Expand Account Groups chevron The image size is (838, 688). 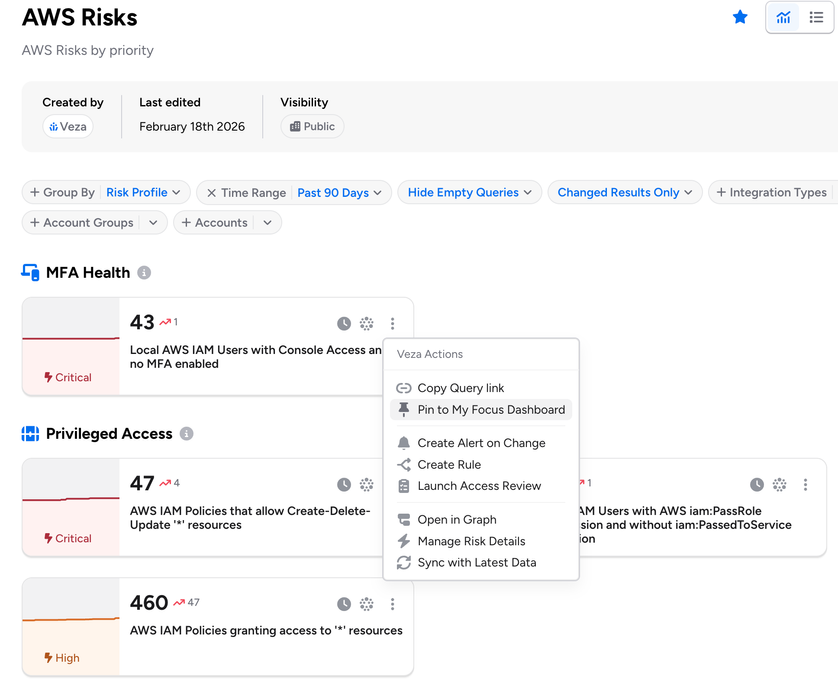pyautogui.click(x=153, y=222)
